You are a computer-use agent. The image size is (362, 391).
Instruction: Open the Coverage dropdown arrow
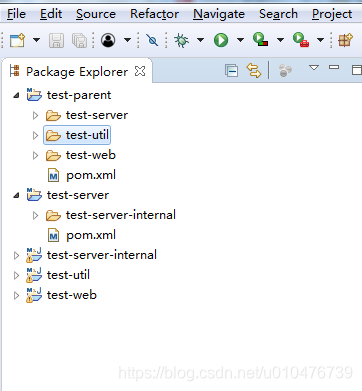pyautogui.click(x=280, y=40)
